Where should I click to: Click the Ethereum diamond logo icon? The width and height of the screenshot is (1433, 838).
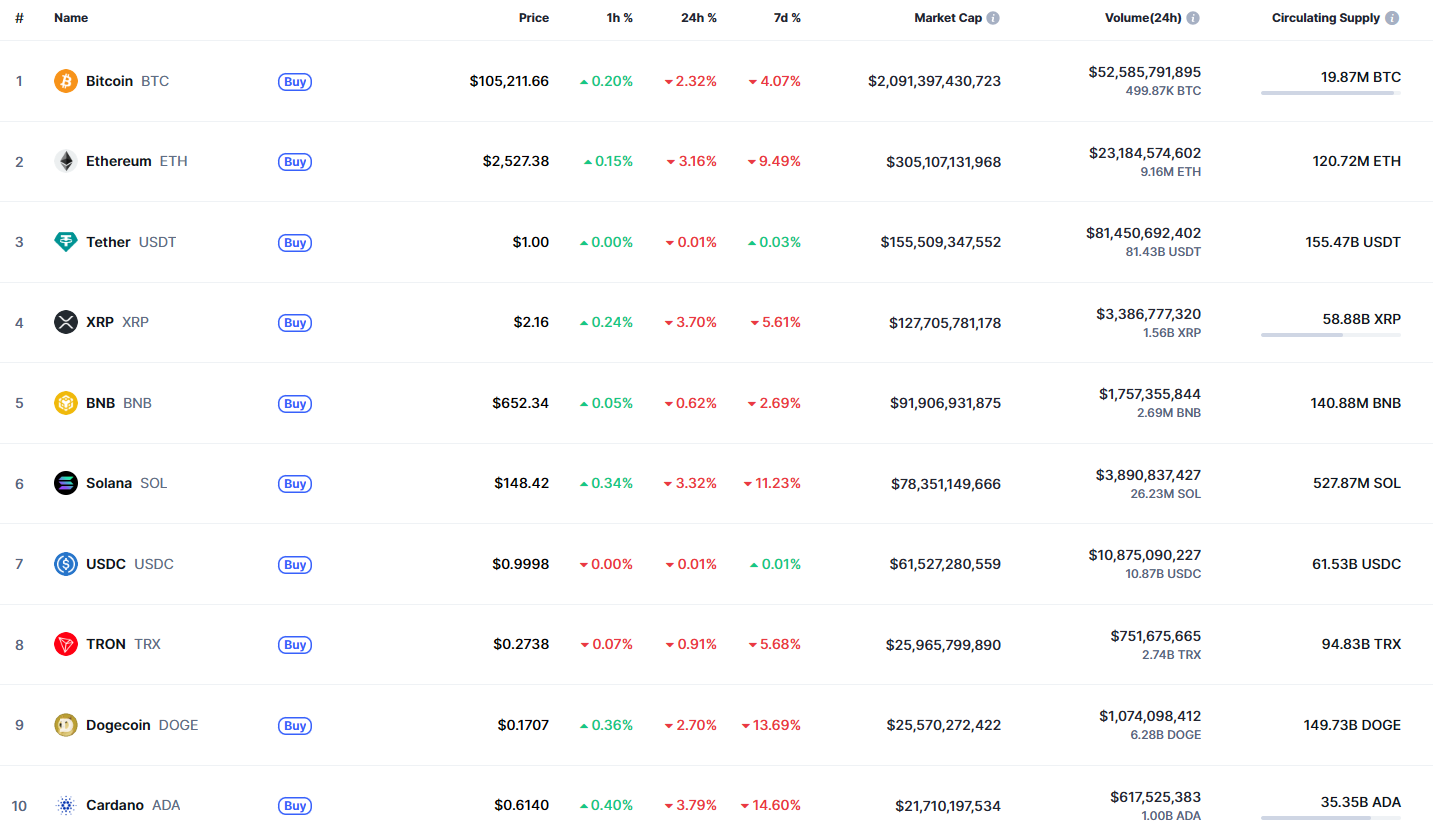pos(66,161)
